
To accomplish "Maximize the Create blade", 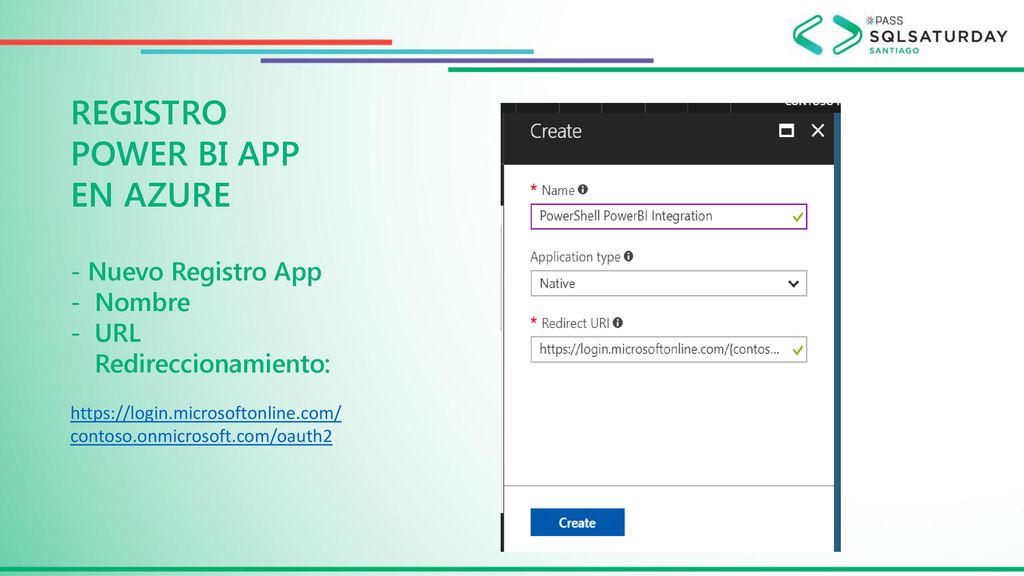I will coord(786,131).
